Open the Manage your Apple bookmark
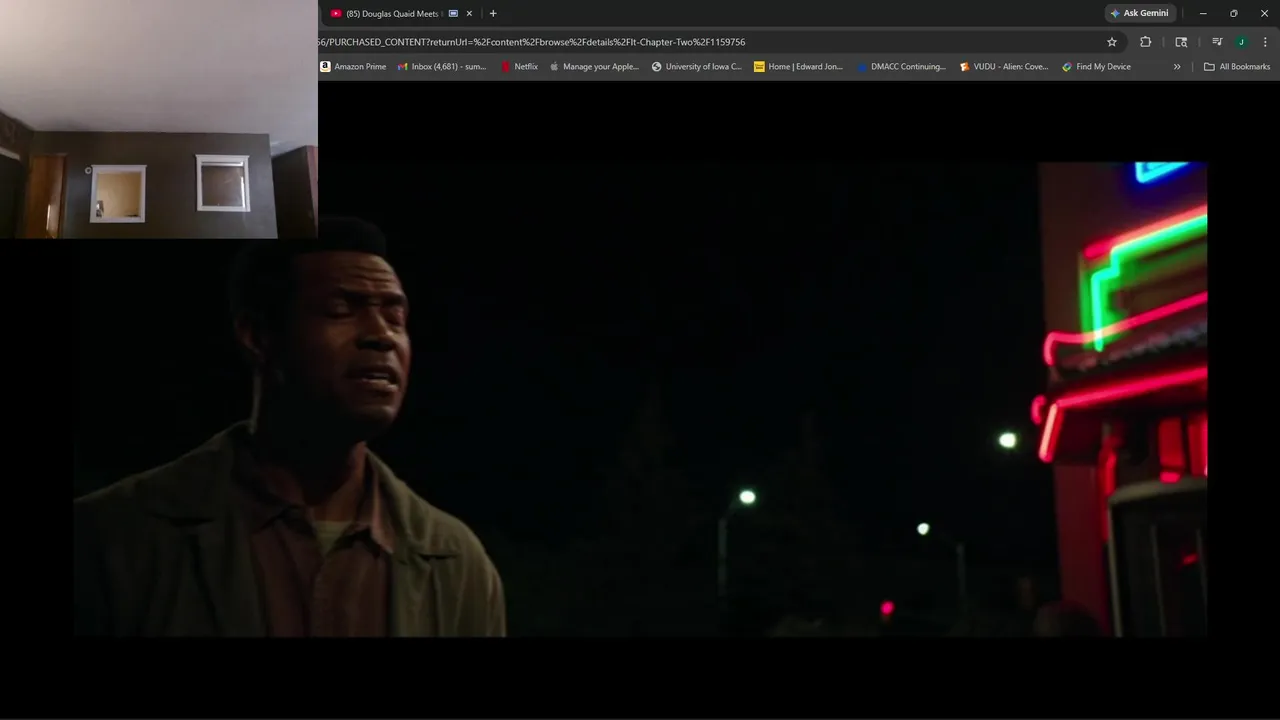The image size is (1280, 720). click(x=594, y=67)
